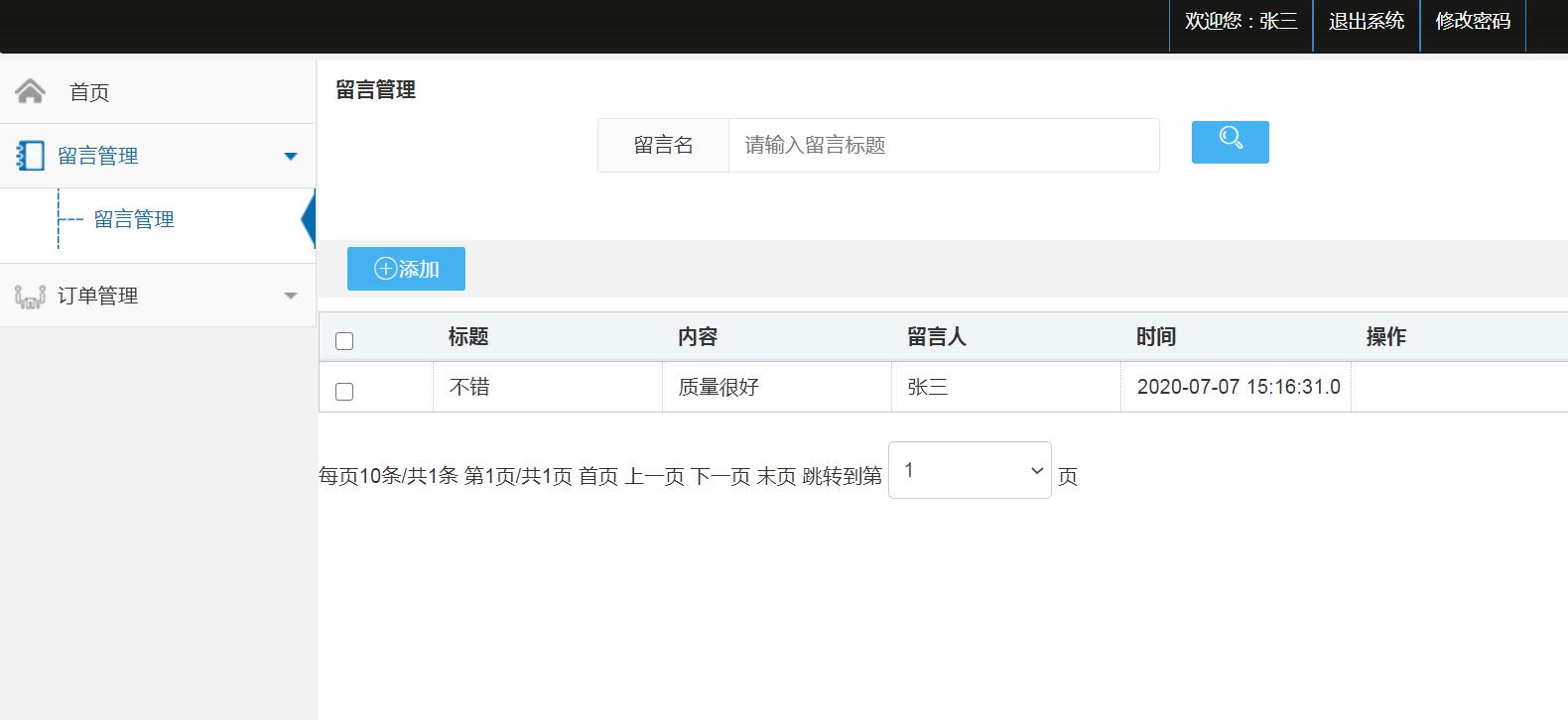The width and height of the screenshot is (1568, 720).
Task: Click the 留言管理 page heading
Action: tap(375, 90)
